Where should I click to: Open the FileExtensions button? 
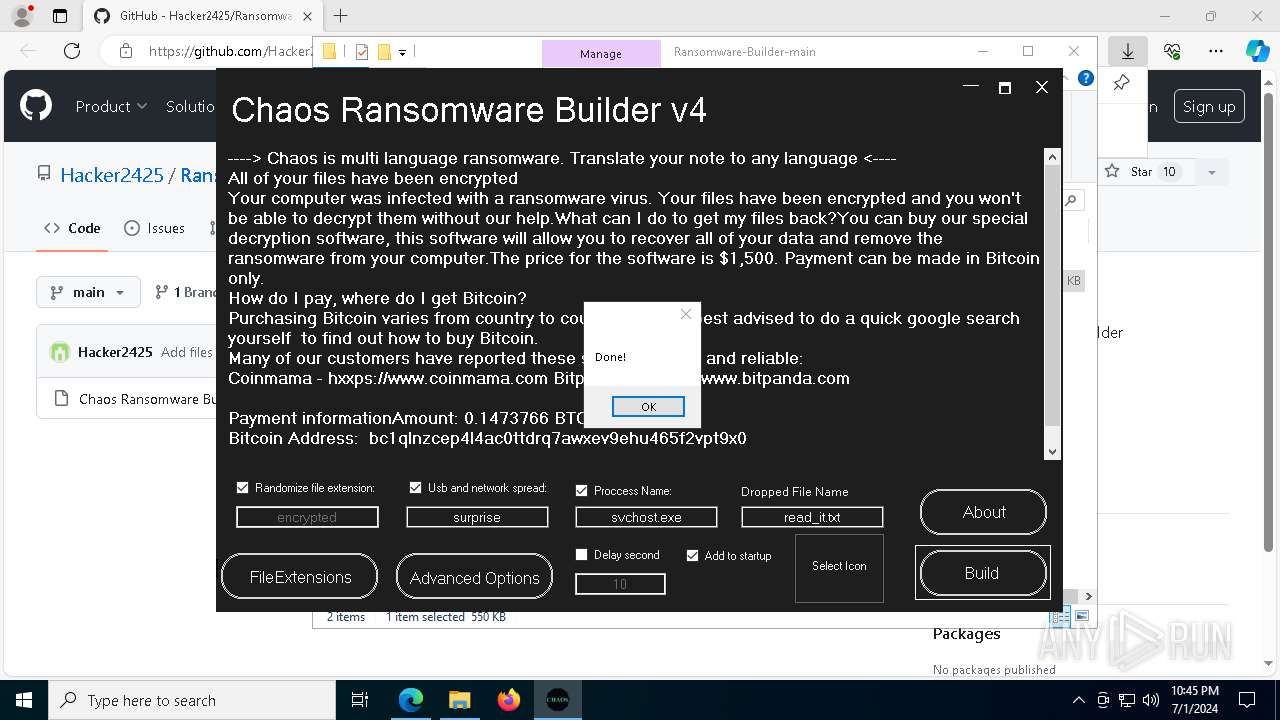300,577
